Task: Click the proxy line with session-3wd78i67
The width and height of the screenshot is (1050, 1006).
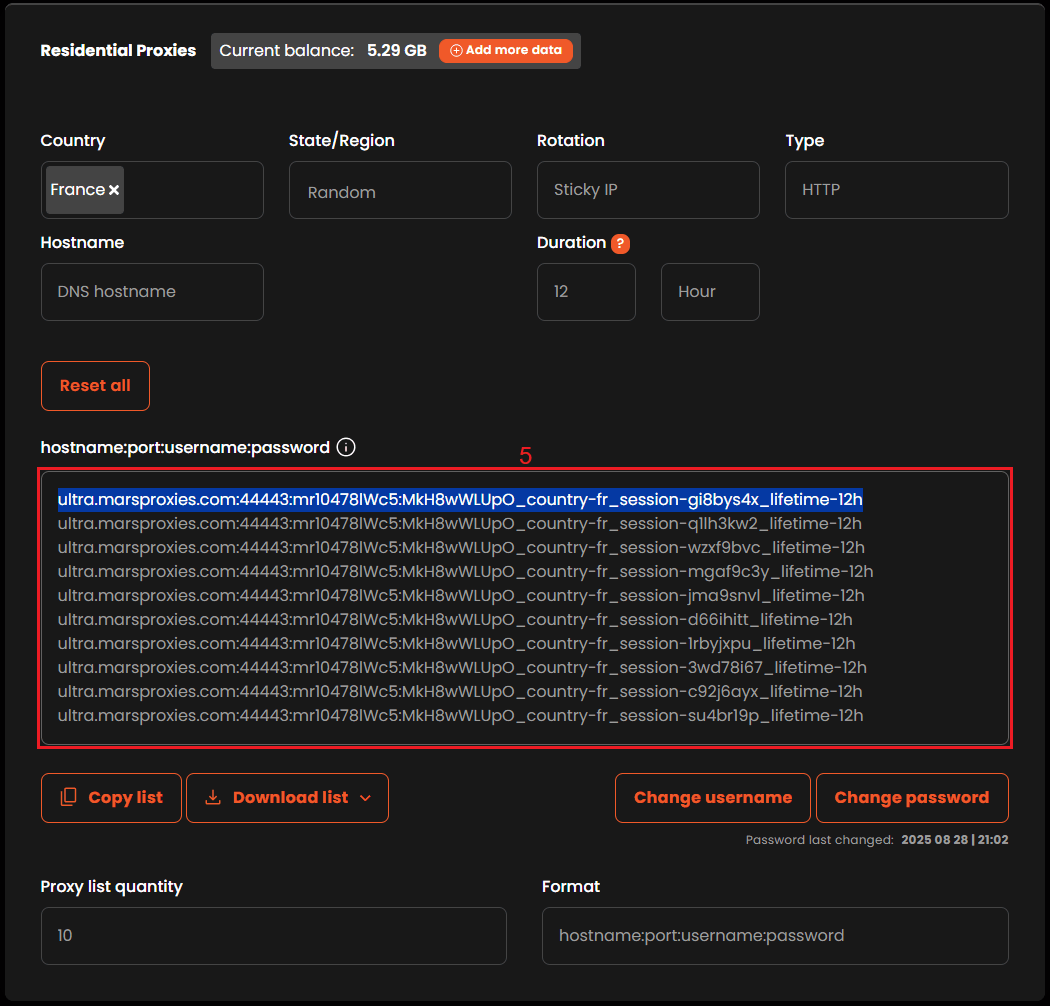Action: point(462,668)
